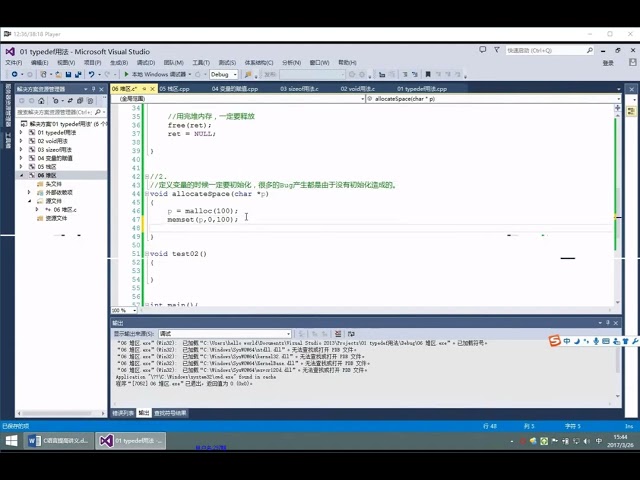This screenshot has width=640, height=480.
Task: Click the Home icon in Solution Explorer
Action: (41, 100)
